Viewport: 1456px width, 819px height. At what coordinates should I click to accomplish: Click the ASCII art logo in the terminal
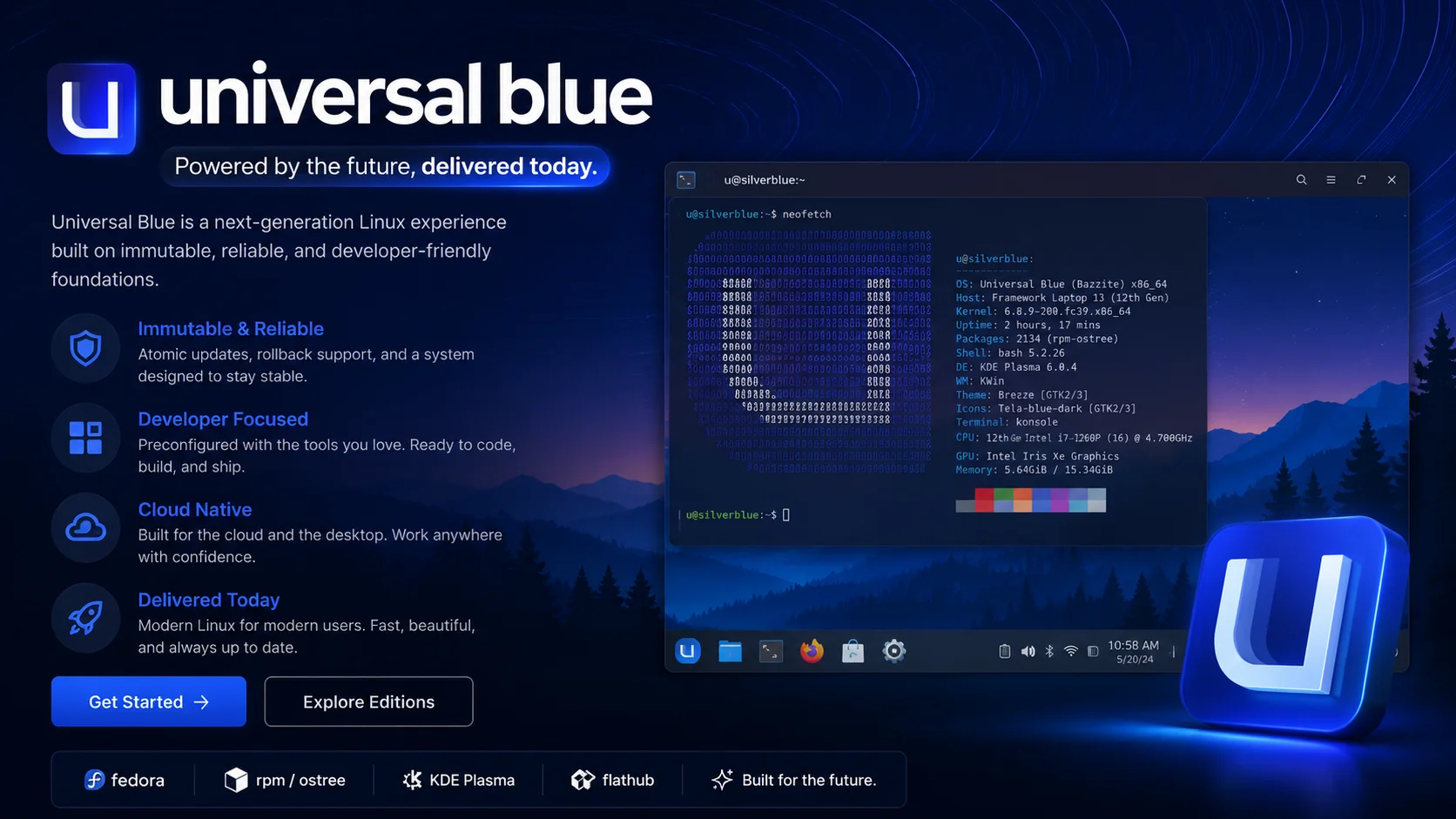[x=809, y=352]
